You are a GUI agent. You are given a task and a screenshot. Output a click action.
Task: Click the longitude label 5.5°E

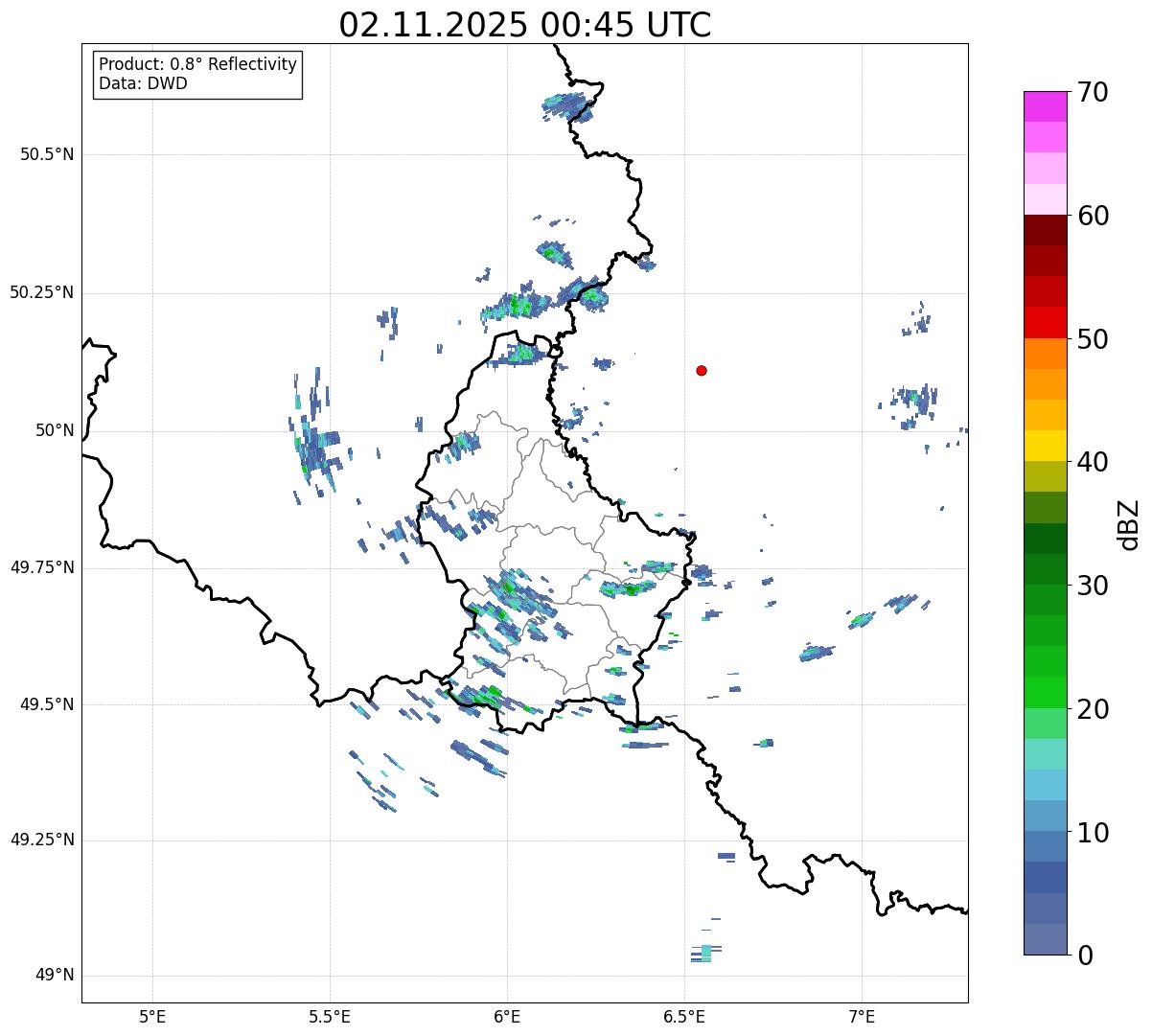tap(330, 1016)
